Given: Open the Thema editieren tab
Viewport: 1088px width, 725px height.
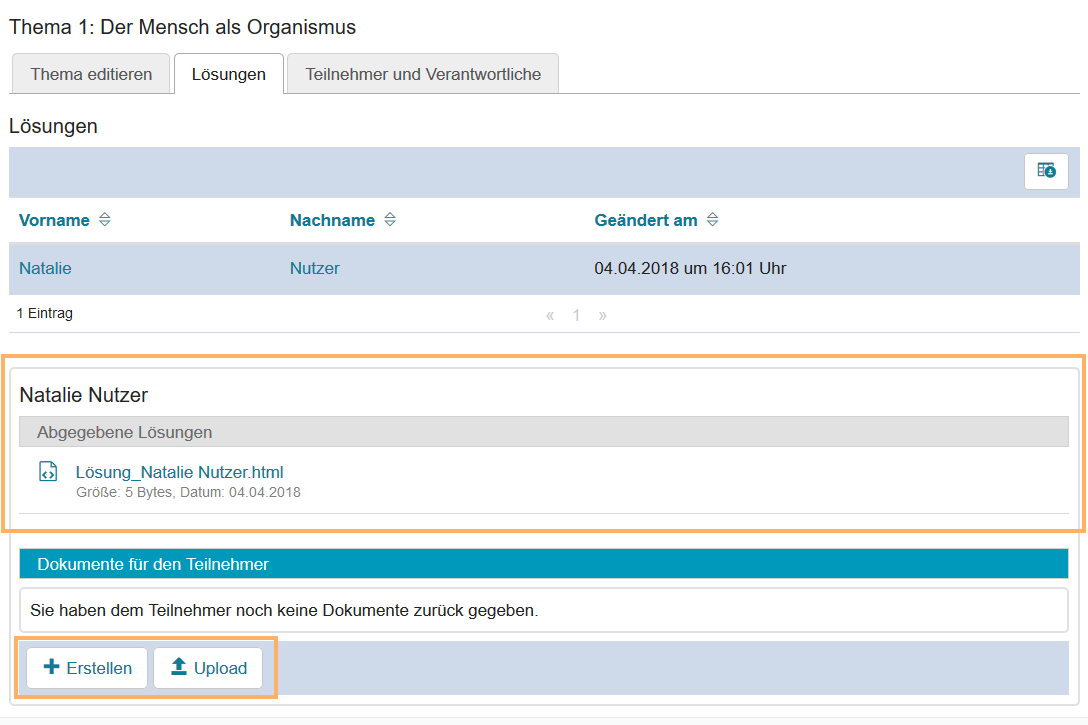Looking at the screenshot, I should (x=91, y=74).
